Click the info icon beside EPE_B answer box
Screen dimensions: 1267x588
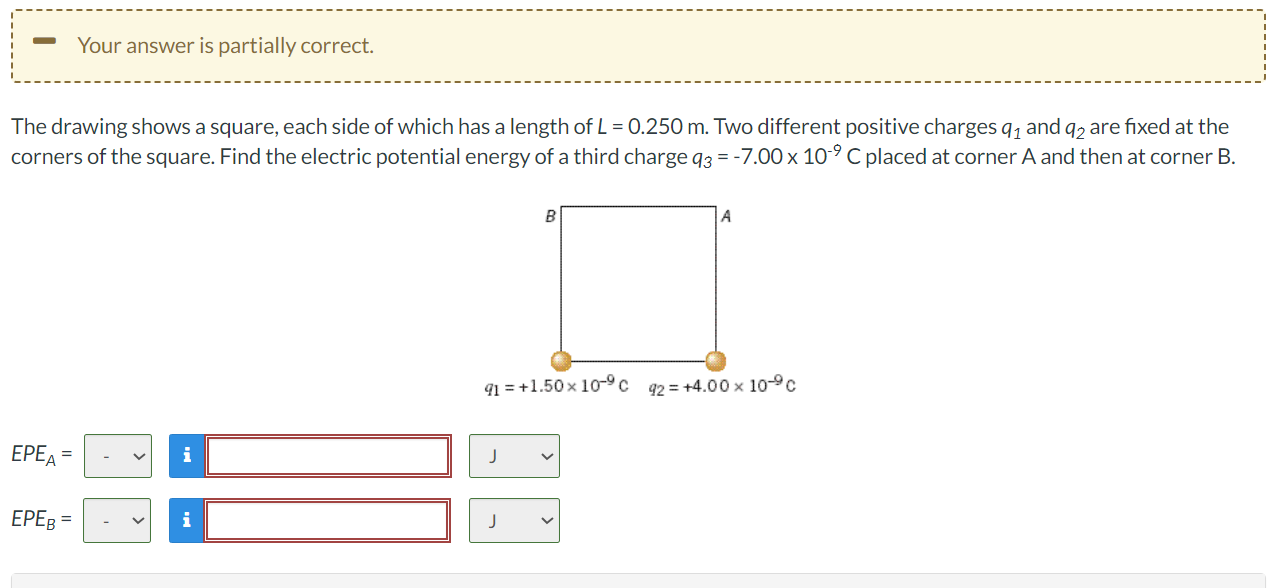tap(185, 519)
